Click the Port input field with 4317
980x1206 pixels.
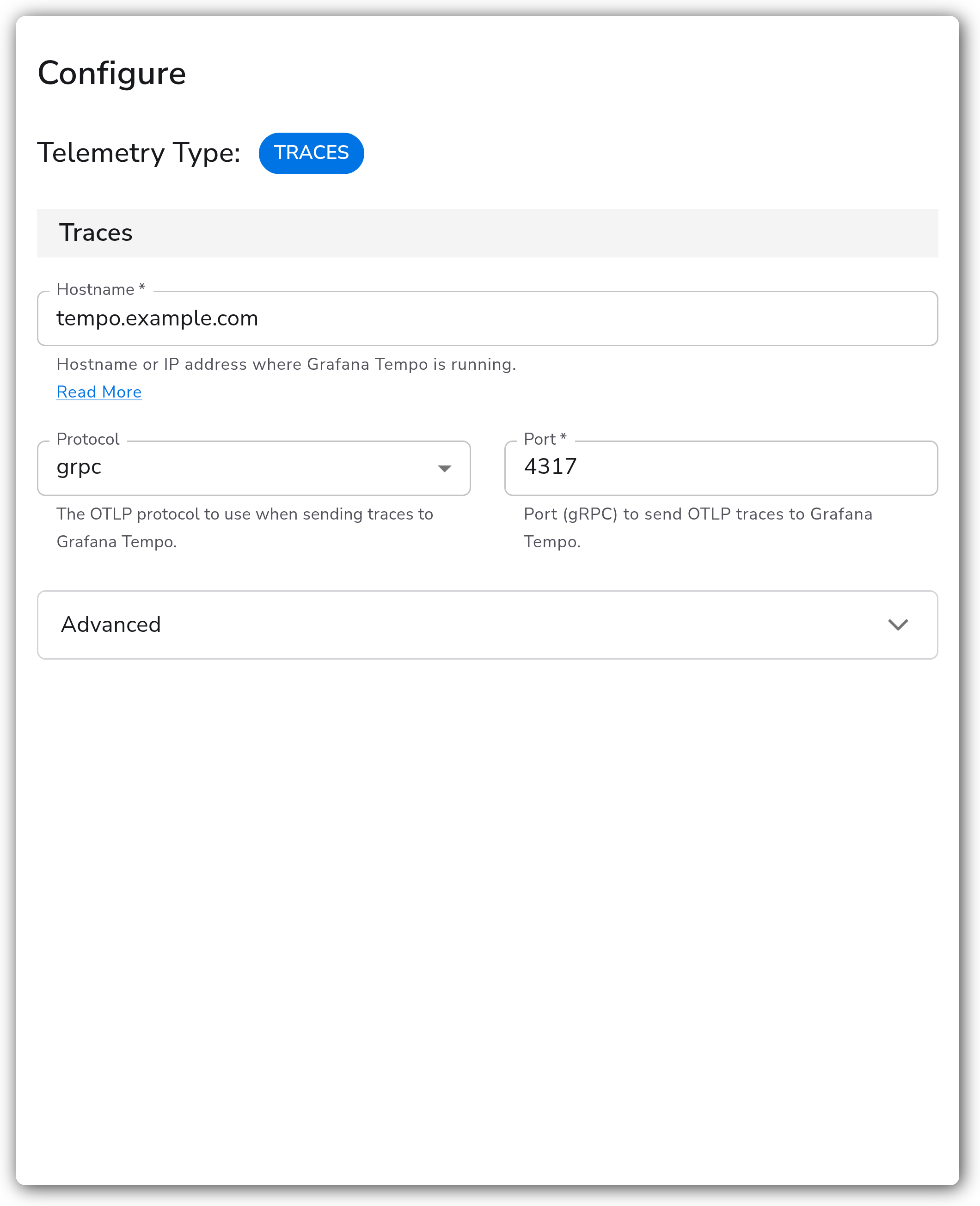(x=721, y=468)
